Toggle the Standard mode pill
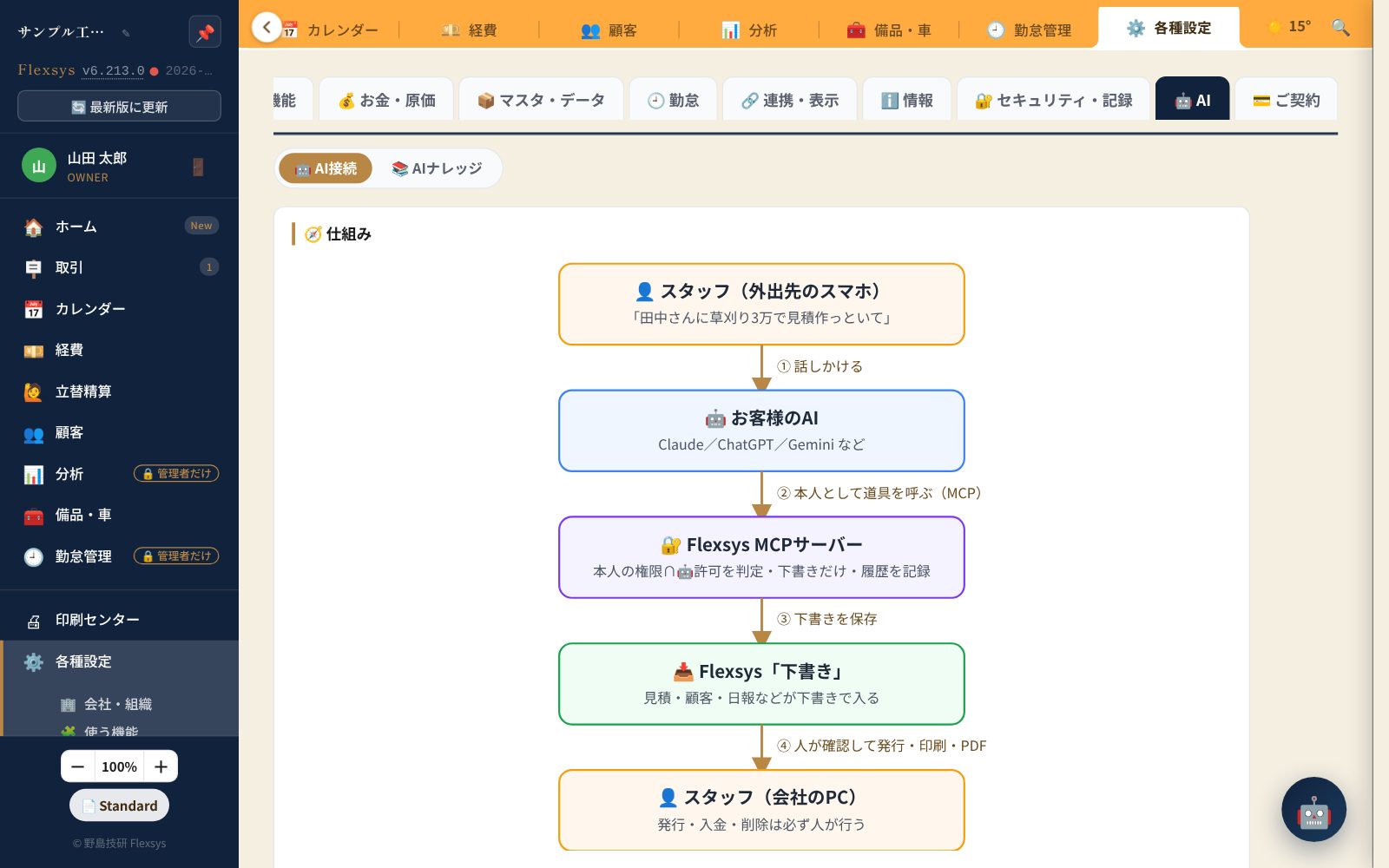The image size is (1389, 868). (120, 806)
